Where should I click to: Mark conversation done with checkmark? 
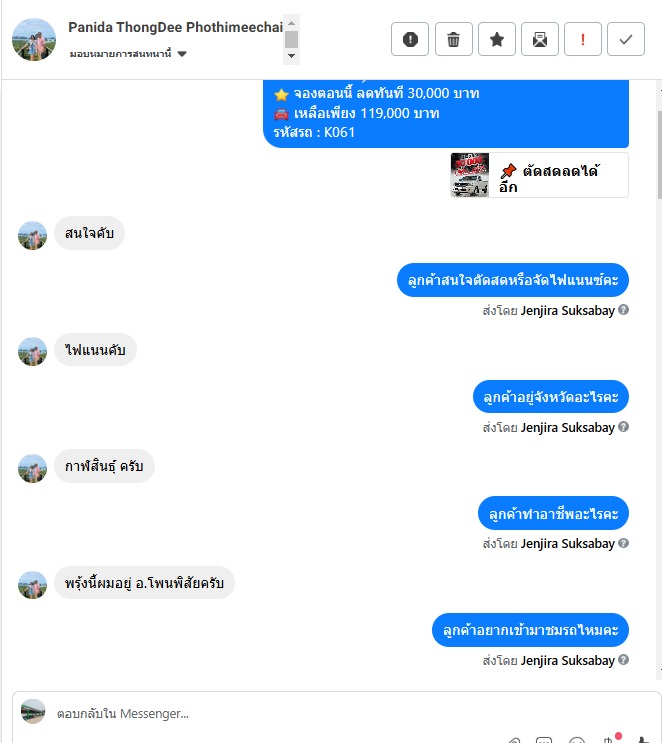(x=626, y=39)
